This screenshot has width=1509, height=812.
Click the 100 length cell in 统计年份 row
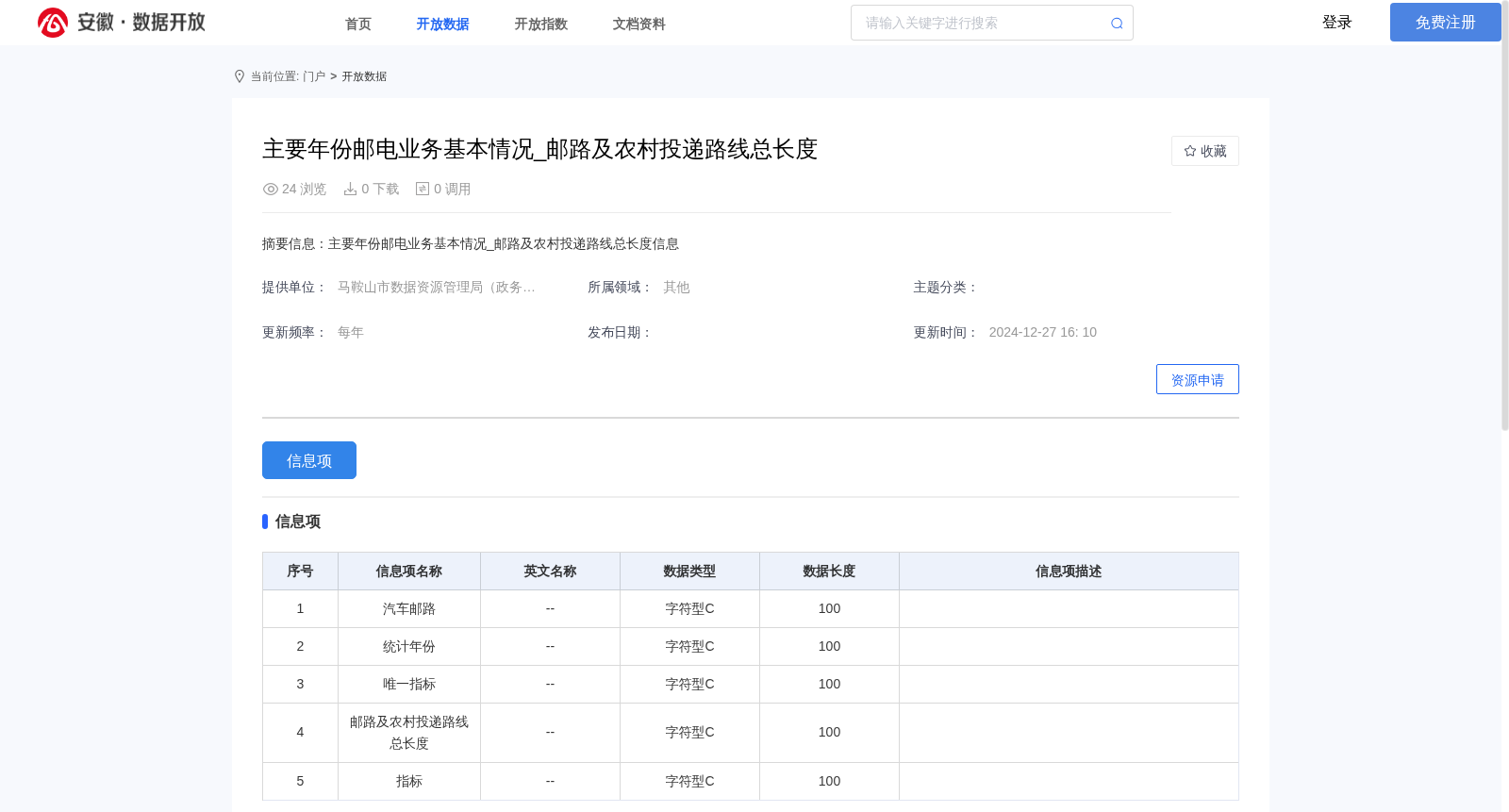(829, 646)
